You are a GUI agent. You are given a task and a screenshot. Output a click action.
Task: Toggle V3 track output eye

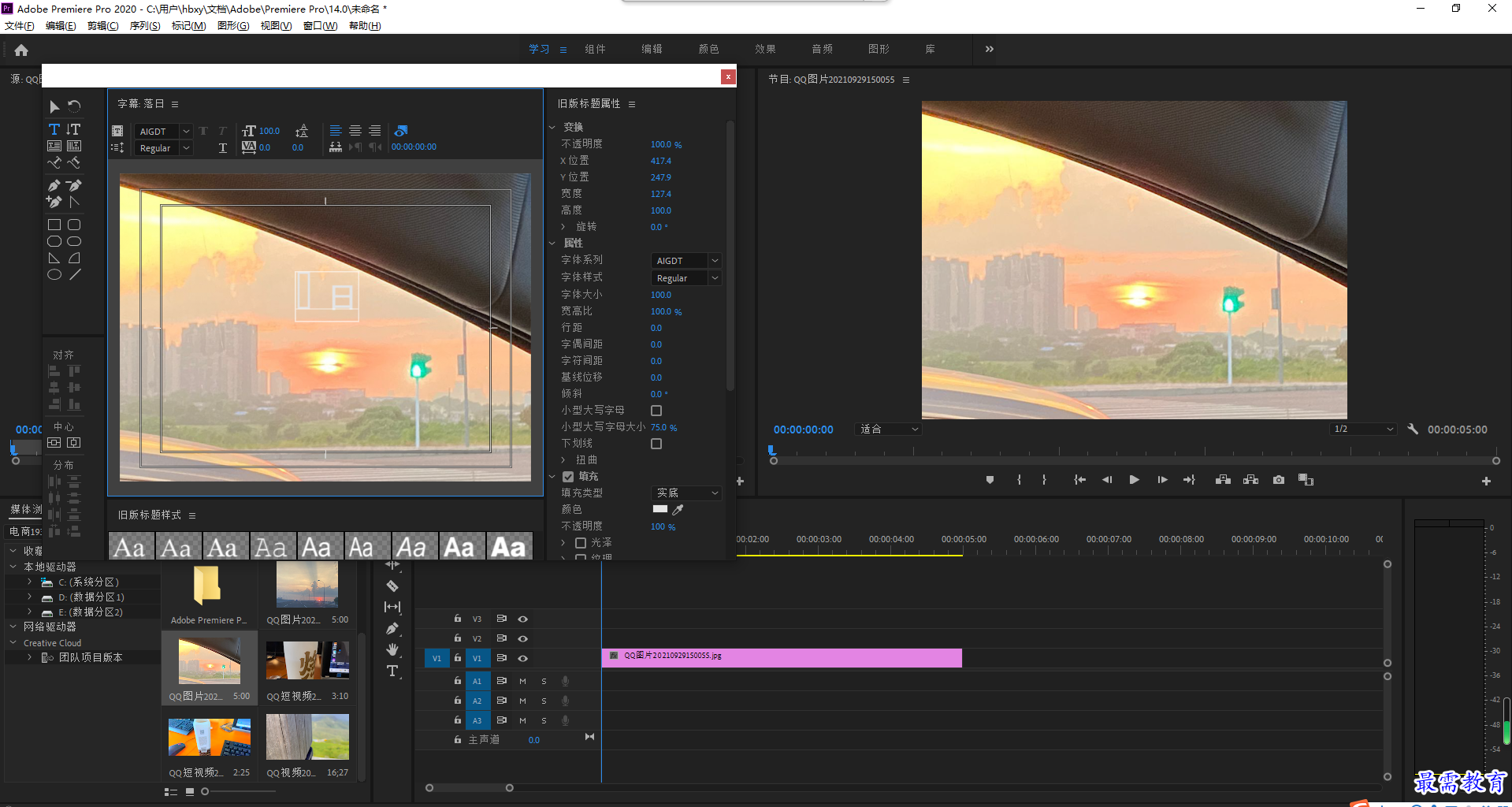[522, 619]
